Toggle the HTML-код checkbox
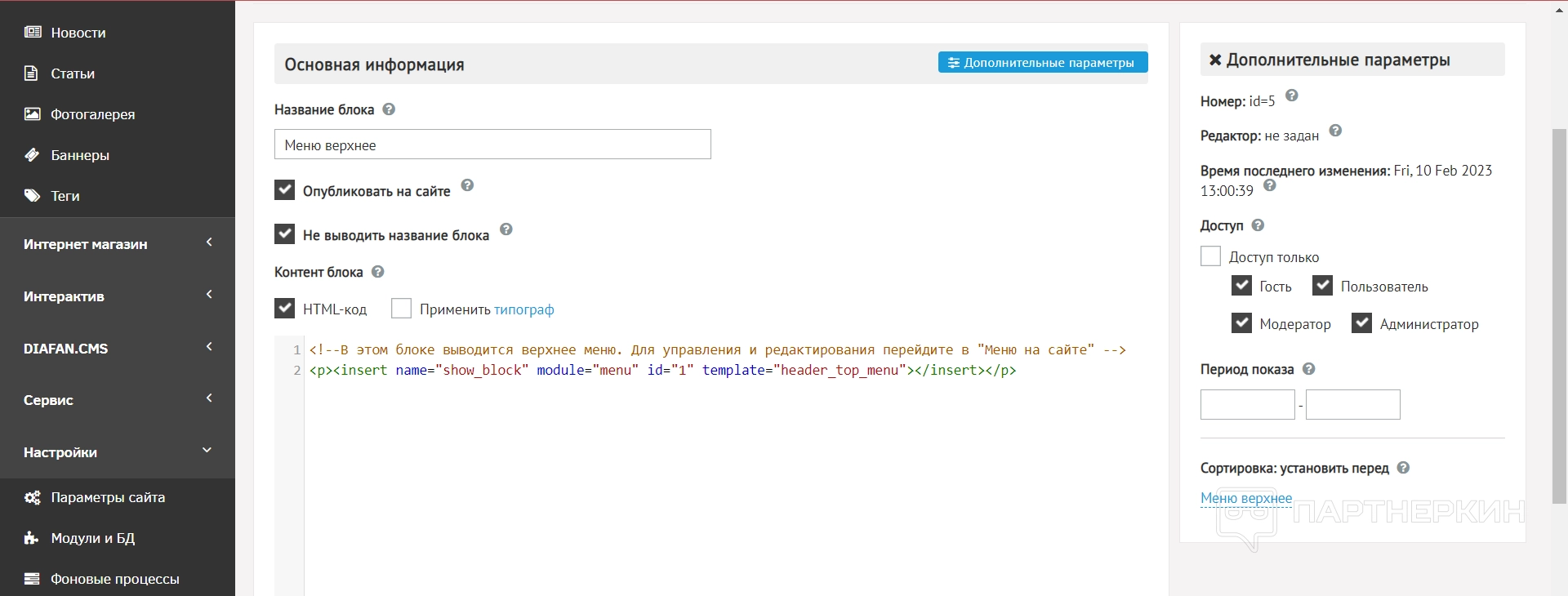Image resolution: width=1568 pixels, height=596 pixels. coord(284,309)
